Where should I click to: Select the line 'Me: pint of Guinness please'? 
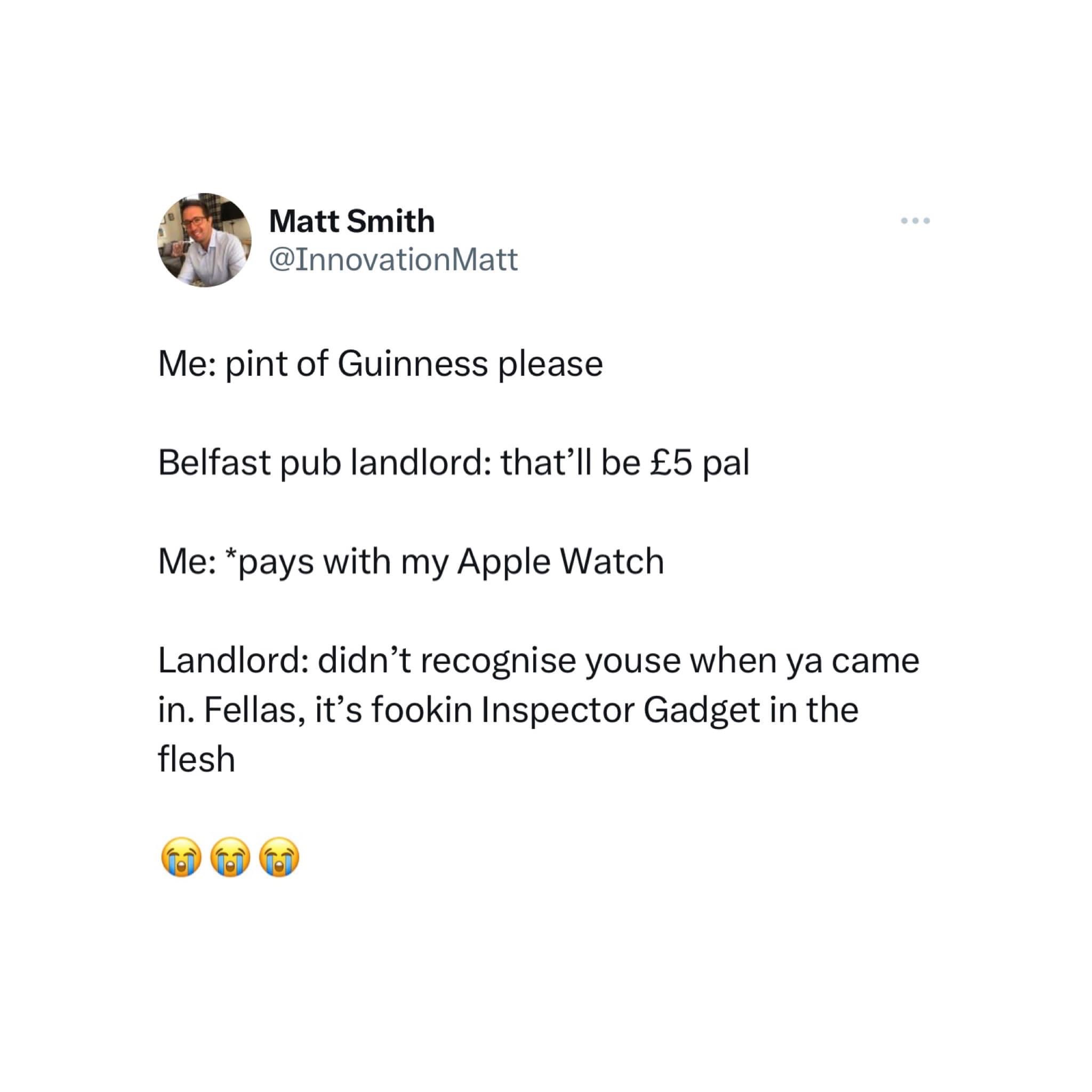click(380, 364)
